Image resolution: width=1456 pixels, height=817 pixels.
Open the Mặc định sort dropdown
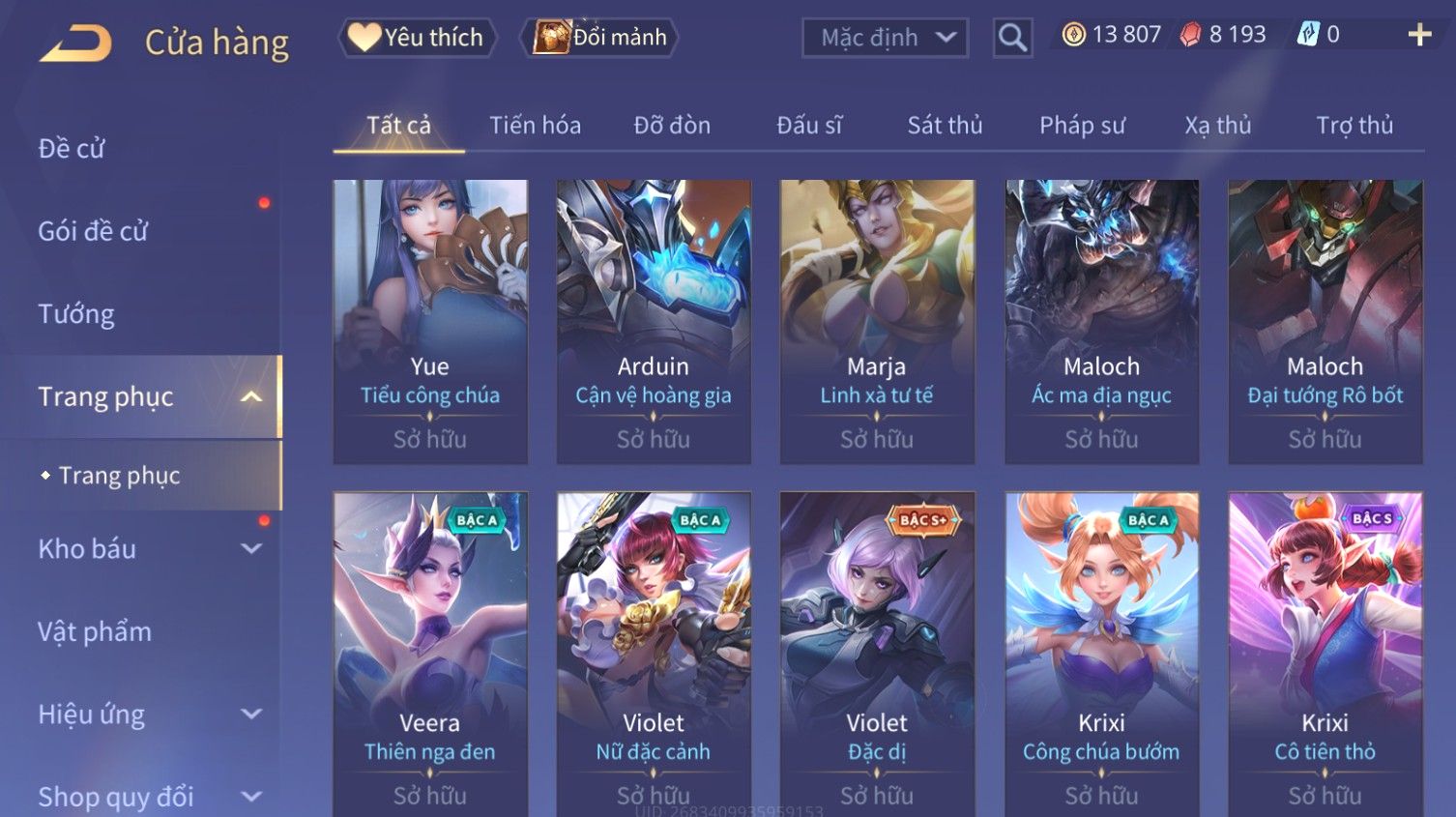point(885,38)
